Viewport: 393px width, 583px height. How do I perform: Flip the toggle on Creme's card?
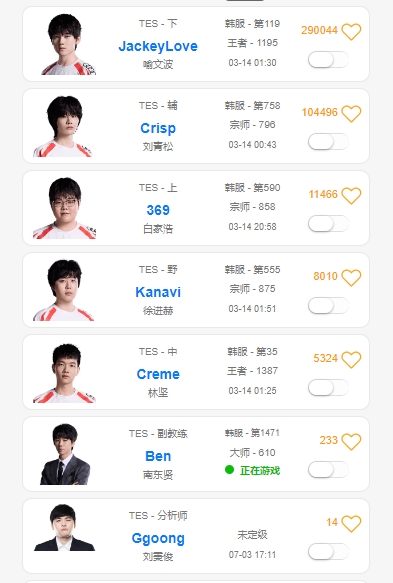click(328, 388)
